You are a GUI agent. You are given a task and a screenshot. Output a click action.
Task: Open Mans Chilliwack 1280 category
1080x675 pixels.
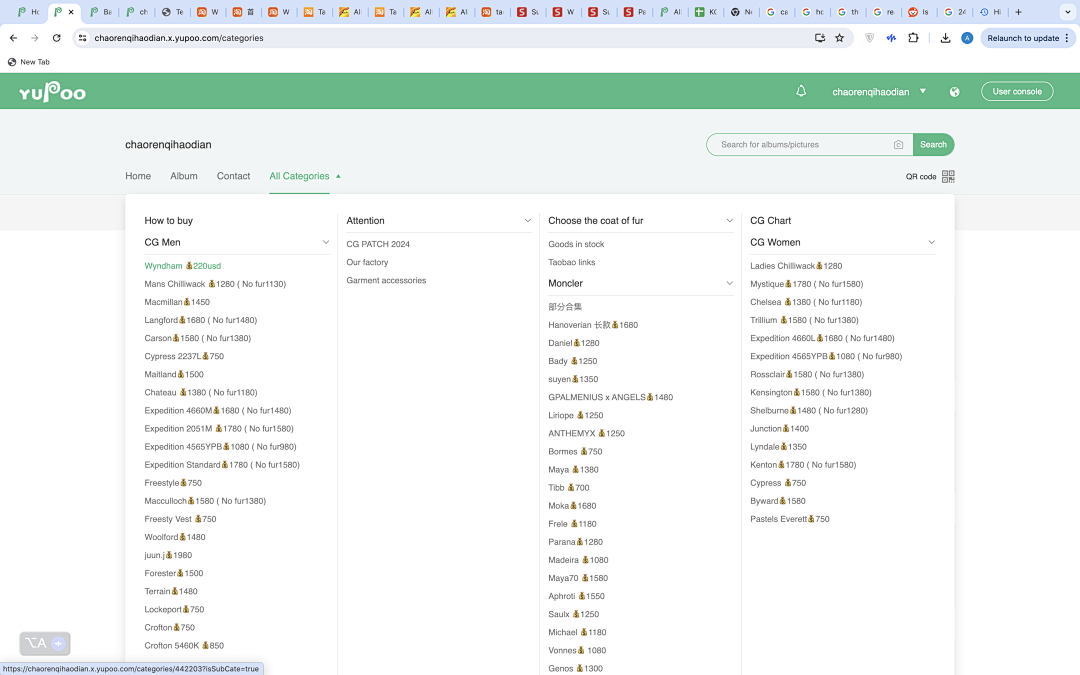tap(215, 284)
